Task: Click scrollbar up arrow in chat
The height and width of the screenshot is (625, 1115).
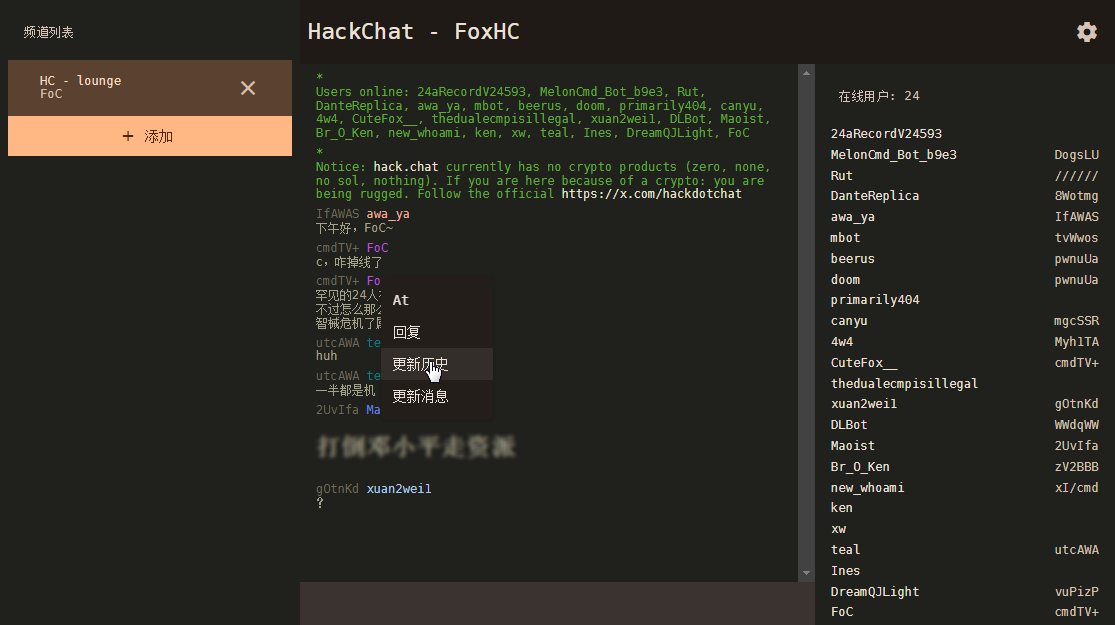Action: coord(806,73)
